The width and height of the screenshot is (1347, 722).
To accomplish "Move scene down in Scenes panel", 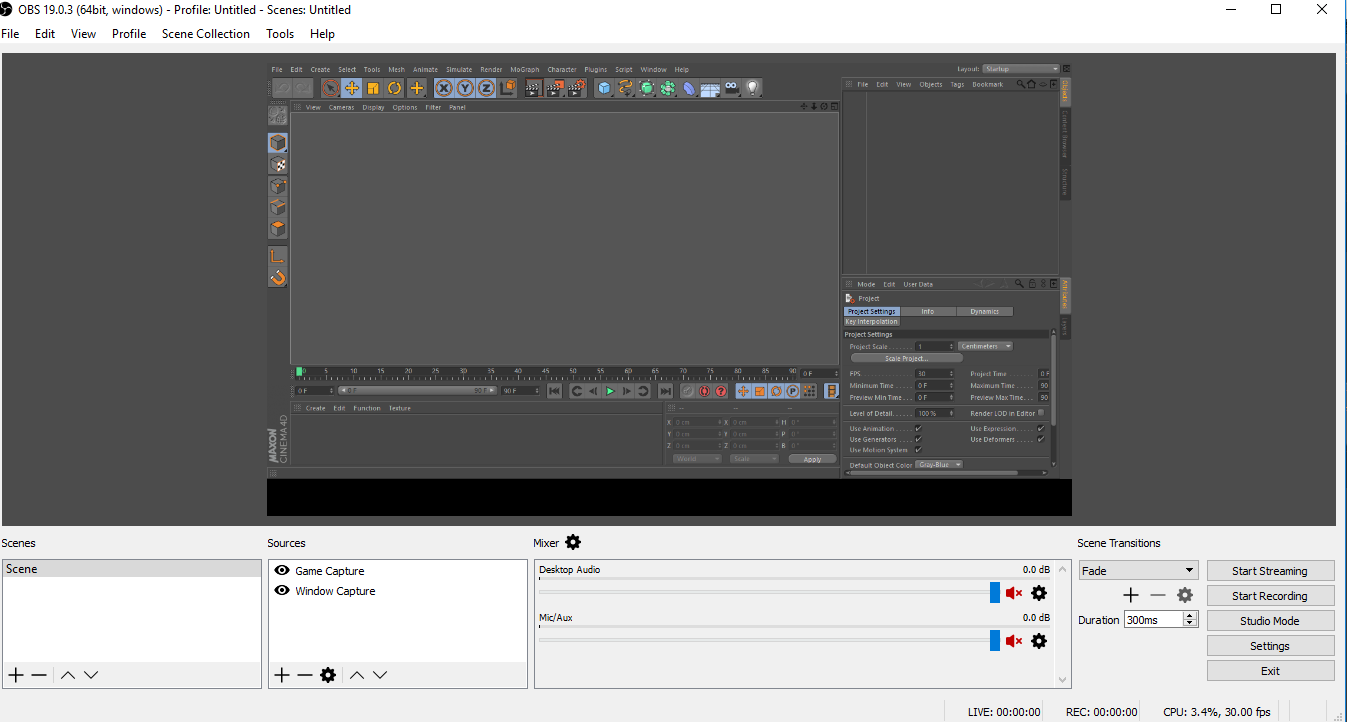I will [x=91, y=675].
